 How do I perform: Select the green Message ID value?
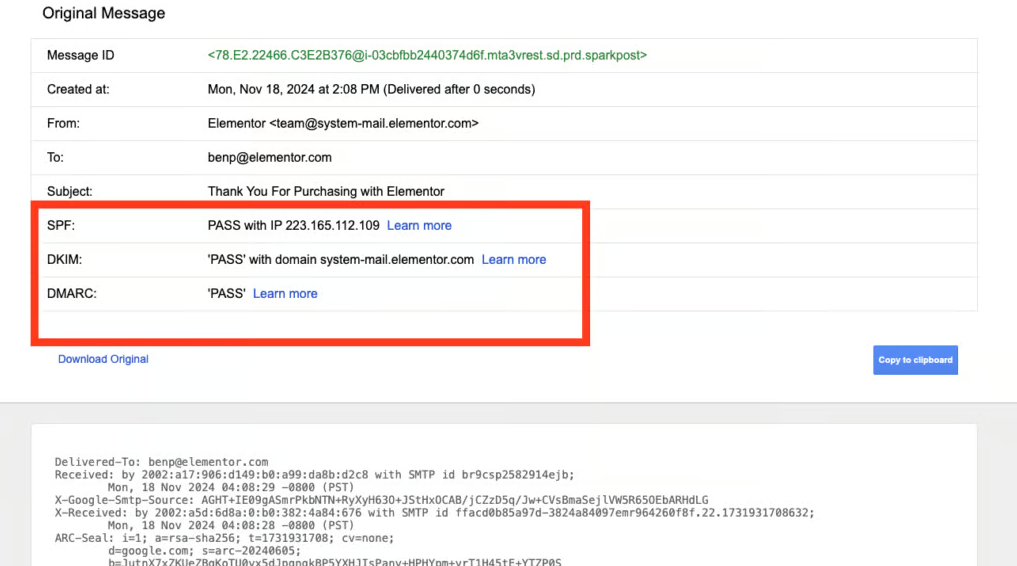tap(427, 55)
